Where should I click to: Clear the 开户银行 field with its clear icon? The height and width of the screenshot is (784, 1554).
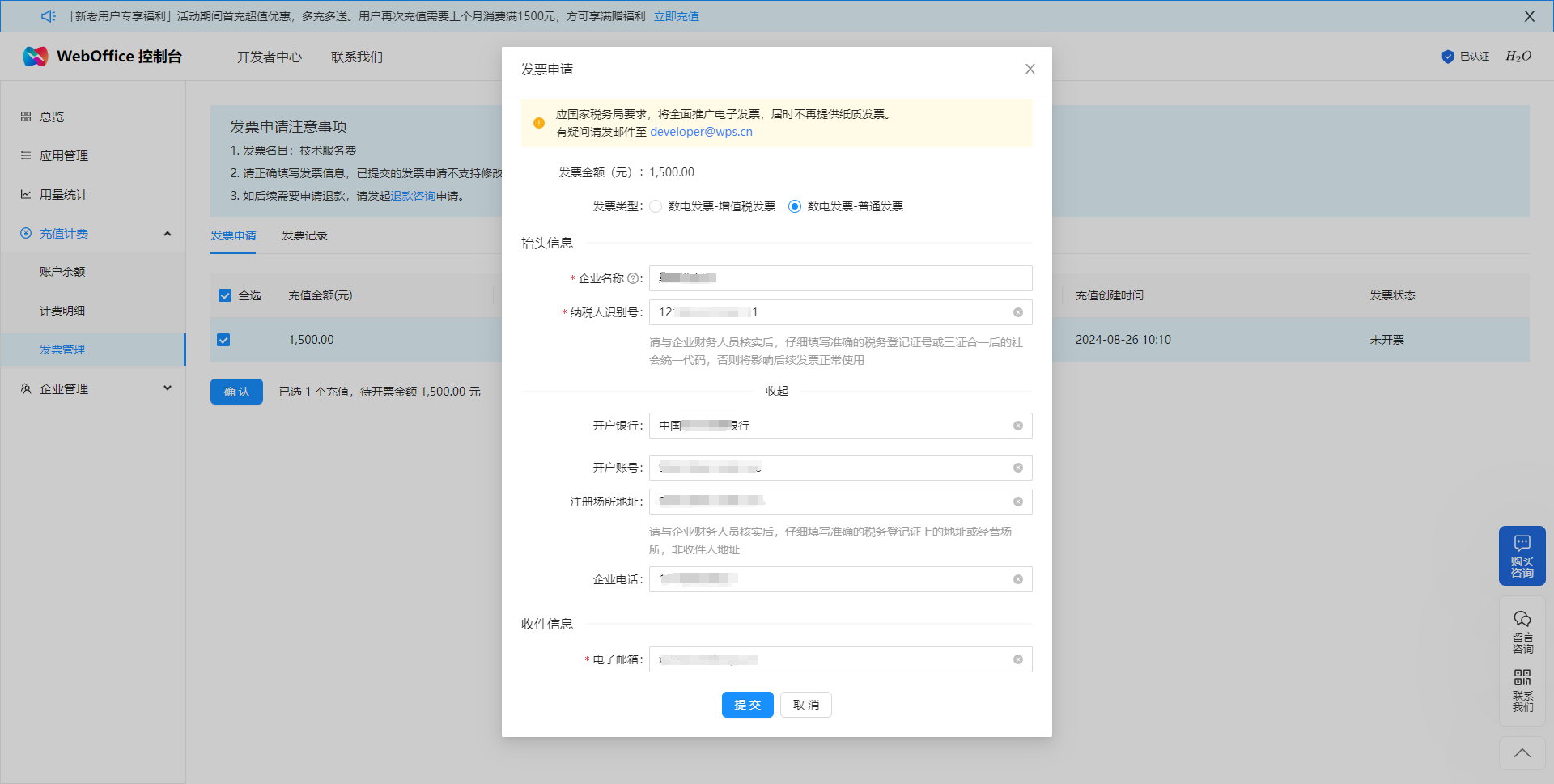pos(1017,426)
